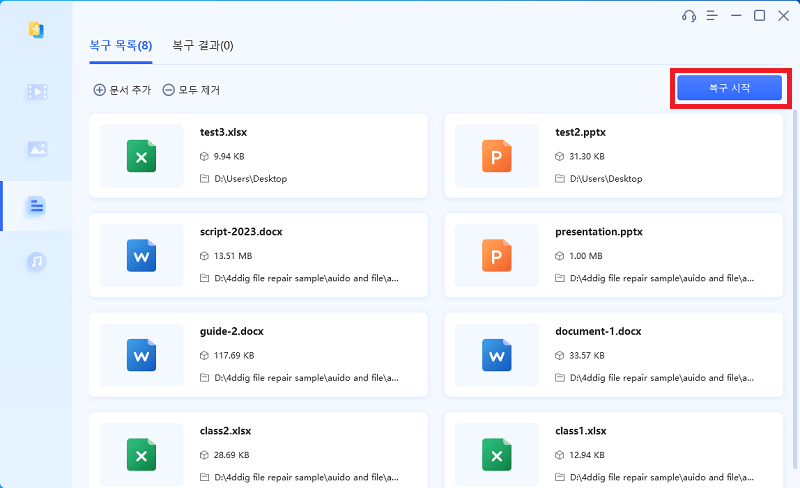
Task: Click the 13.51 MB size label
Action: pos(233,256)
